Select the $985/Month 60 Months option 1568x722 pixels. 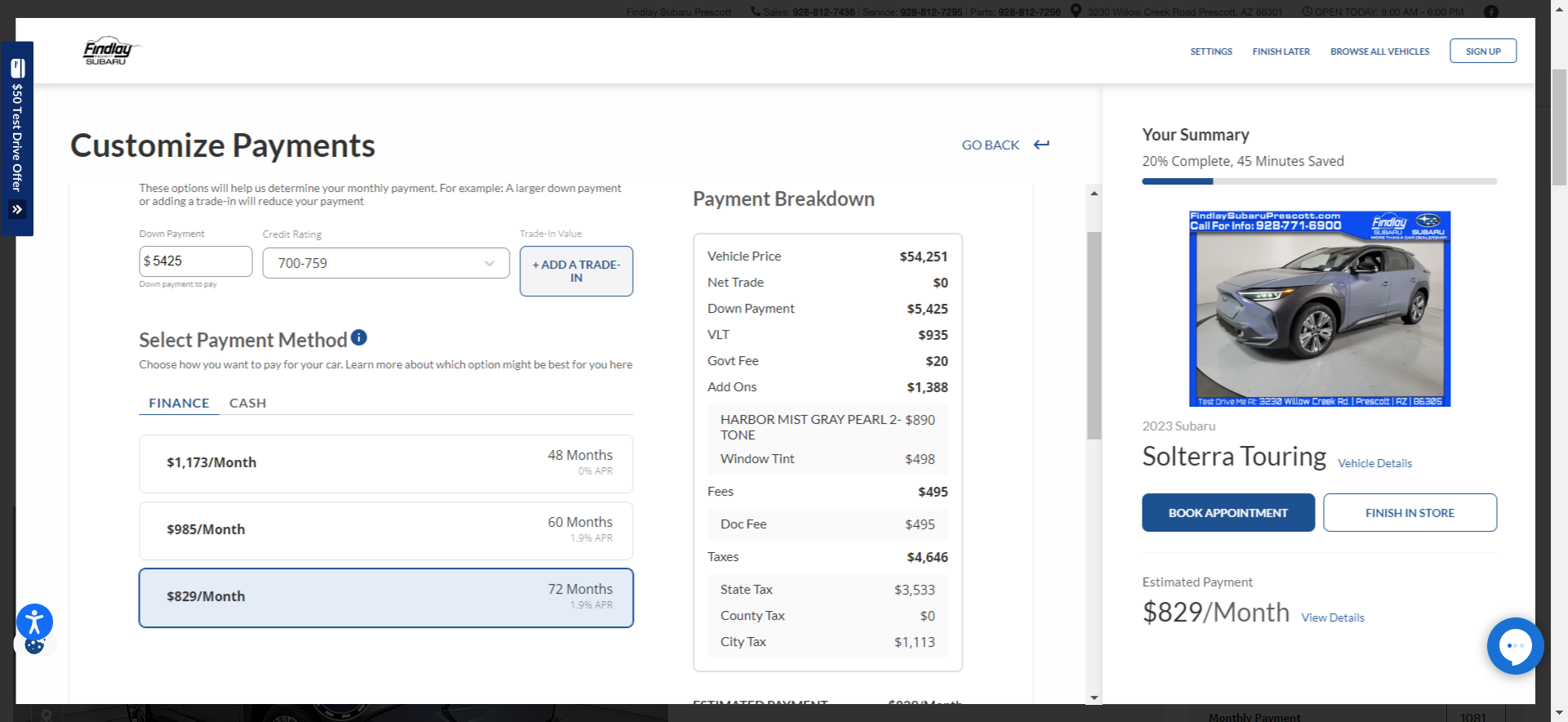coord(385,530)
